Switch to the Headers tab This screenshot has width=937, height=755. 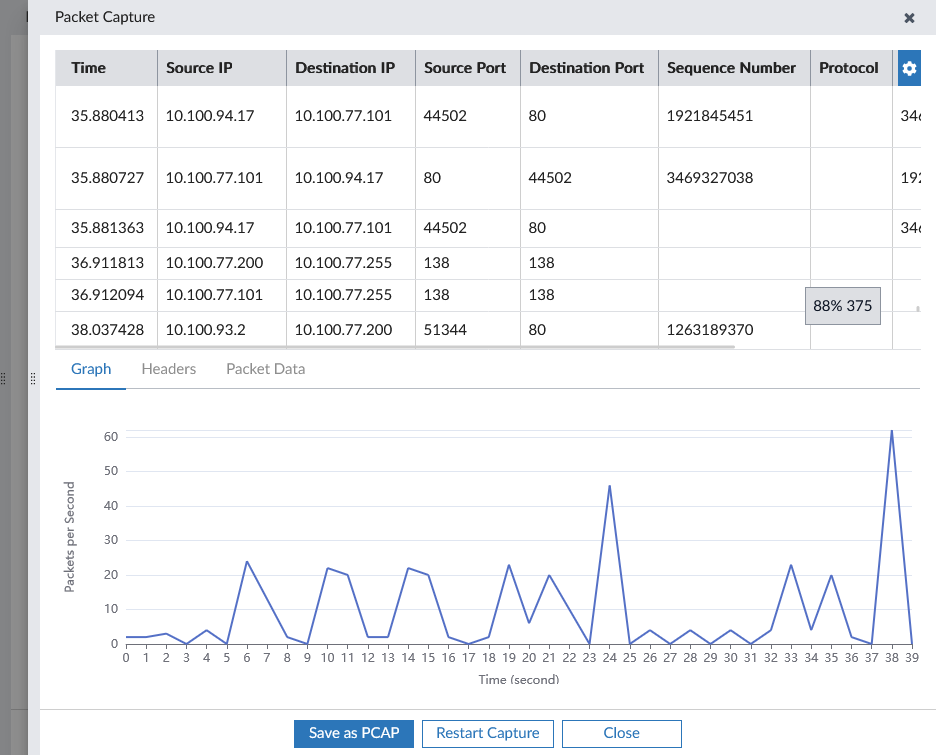[x=168, y=368]
